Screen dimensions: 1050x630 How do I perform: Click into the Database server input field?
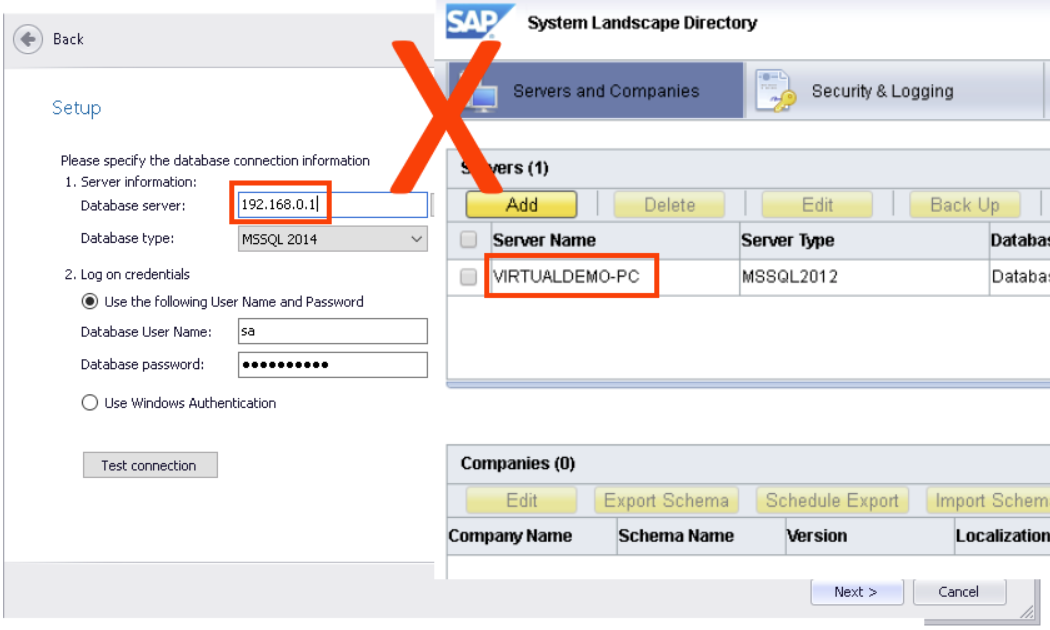(x=333, y=204)
